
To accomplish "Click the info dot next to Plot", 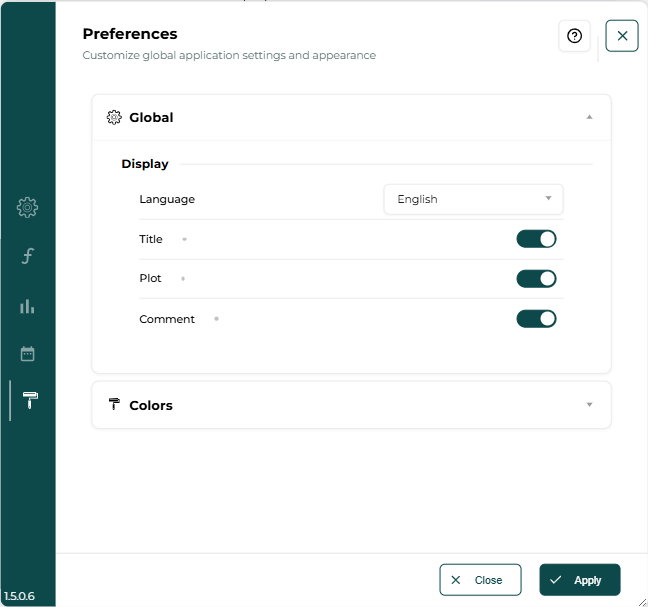I will pos(182,279).
